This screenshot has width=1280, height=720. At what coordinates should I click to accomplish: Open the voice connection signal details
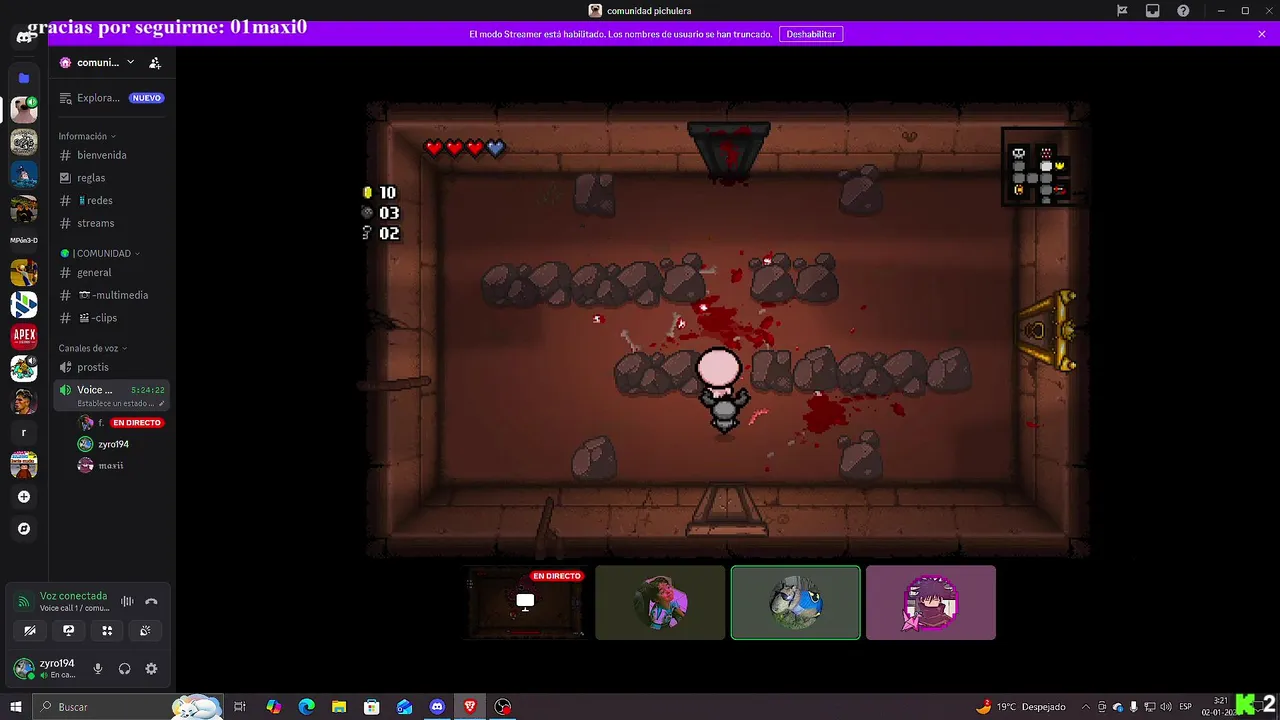pos(24,602)
